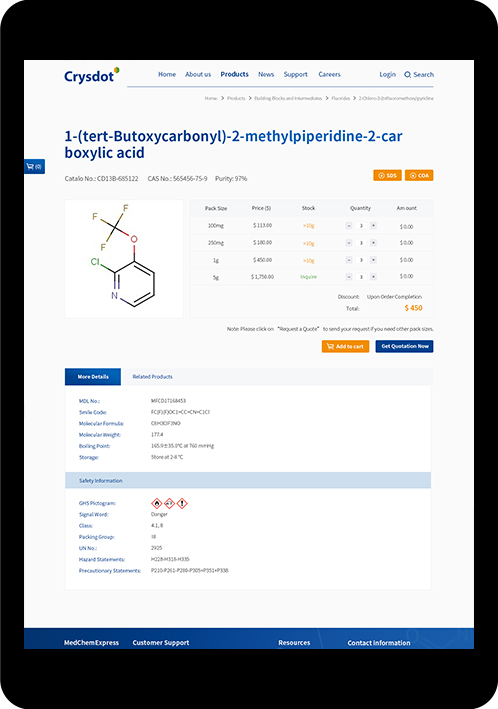The image size is (498, 709).
Task: Decrease quantity for 5g pack
Action: click(x=349, y=277)
